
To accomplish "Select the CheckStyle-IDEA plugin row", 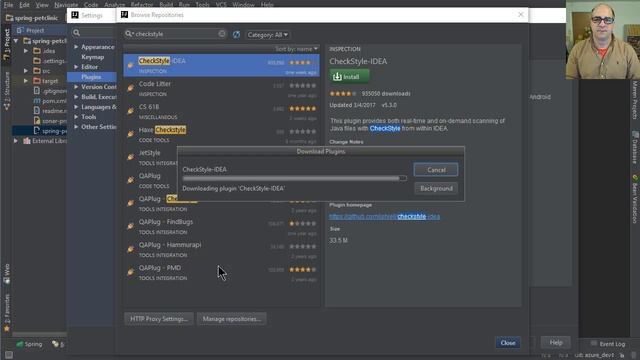I will 221,65.
